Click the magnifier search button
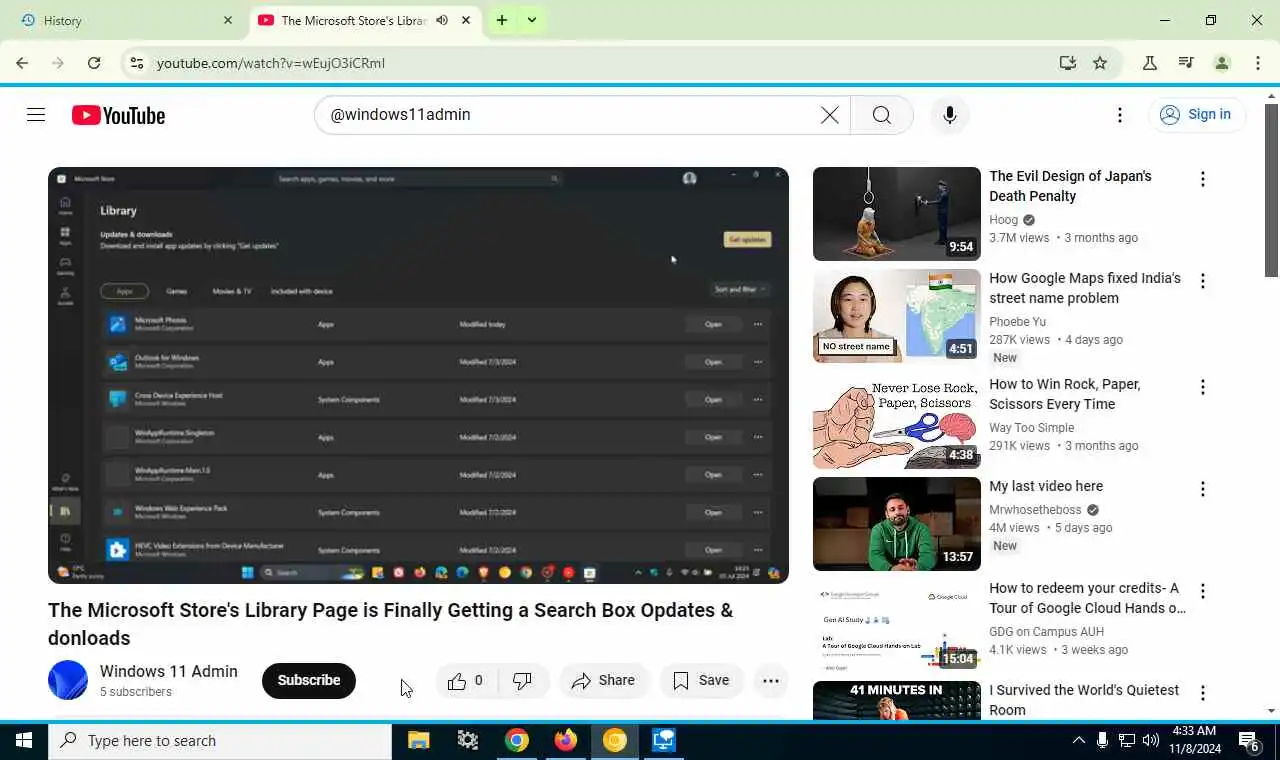The image size is (1280, 760). click(x=882, y=115)
